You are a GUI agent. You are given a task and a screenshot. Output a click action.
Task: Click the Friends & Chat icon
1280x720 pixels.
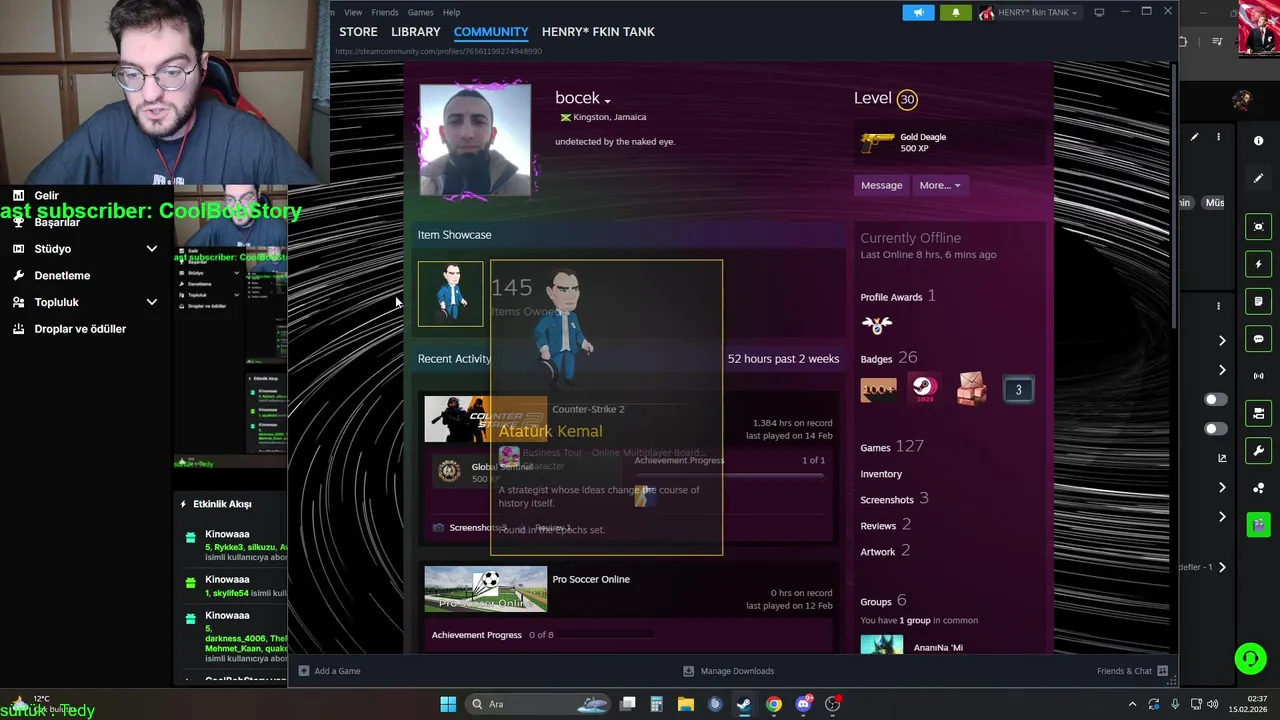[x=1162, y=671]
